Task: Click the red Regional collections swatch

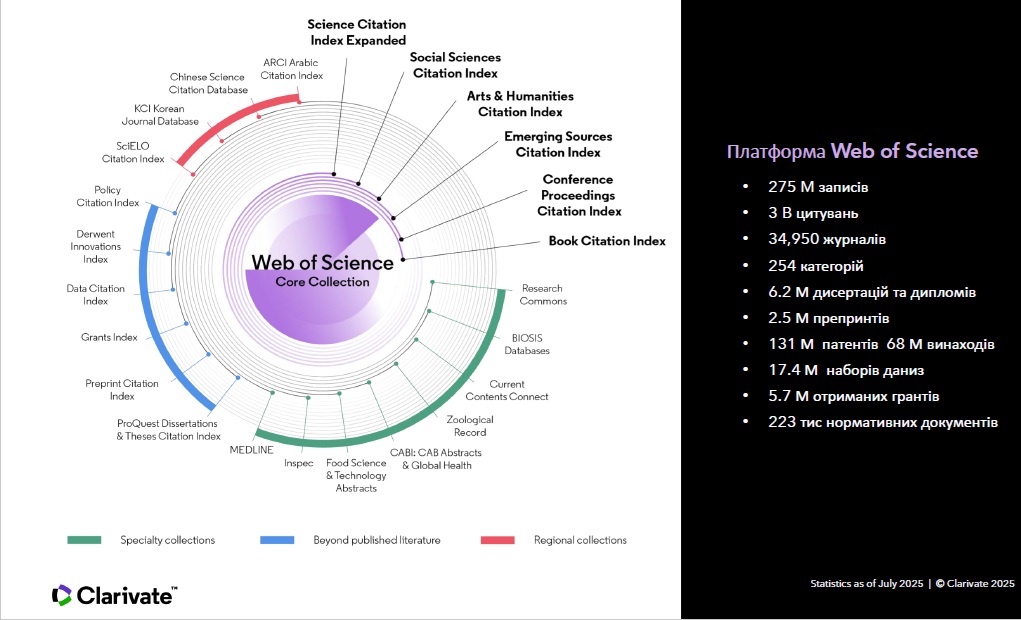Action: [498, 540]
